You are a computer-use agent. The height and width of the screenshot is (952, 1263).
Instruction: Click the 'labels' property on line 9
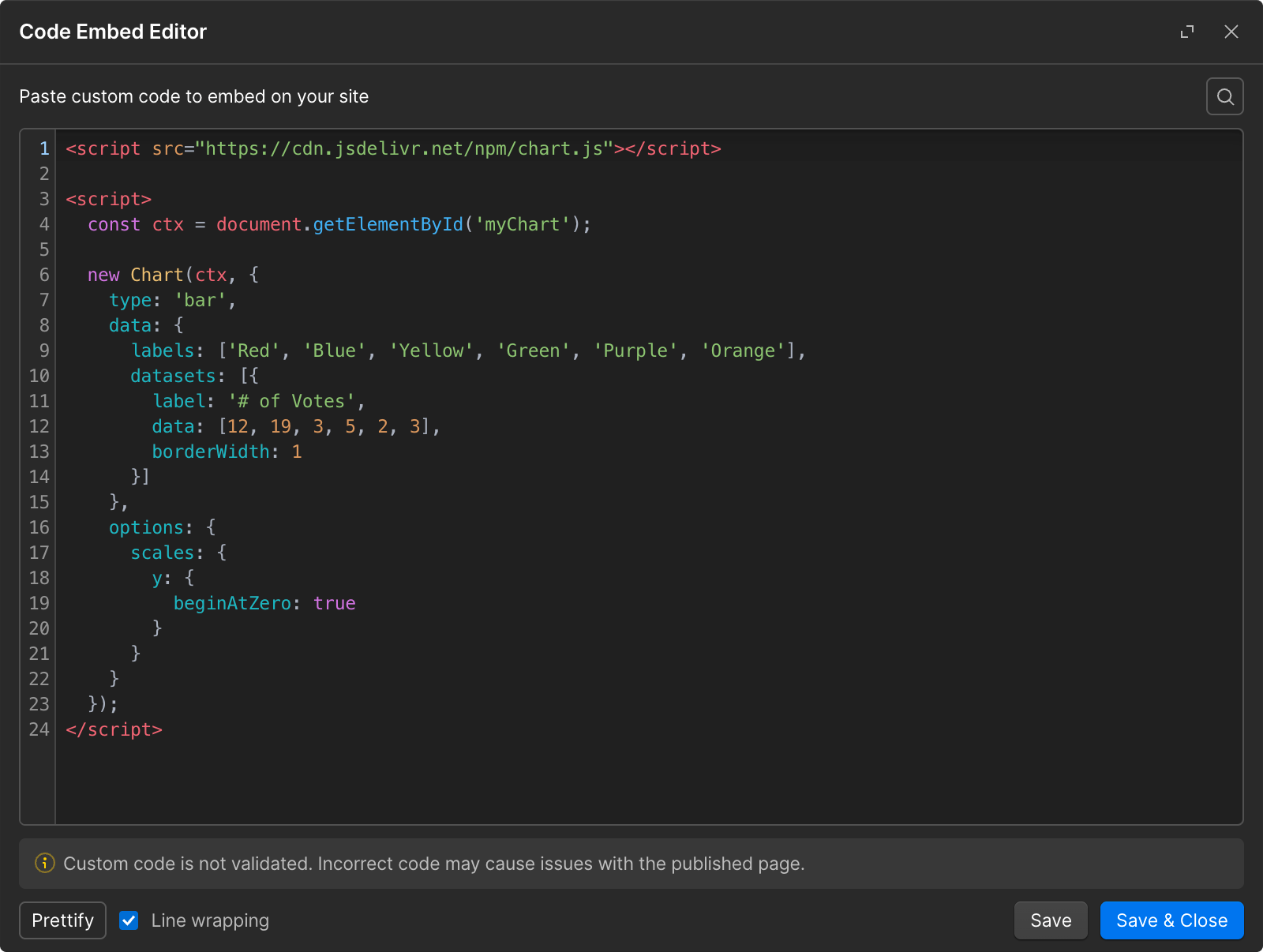[x=163, y=350]
